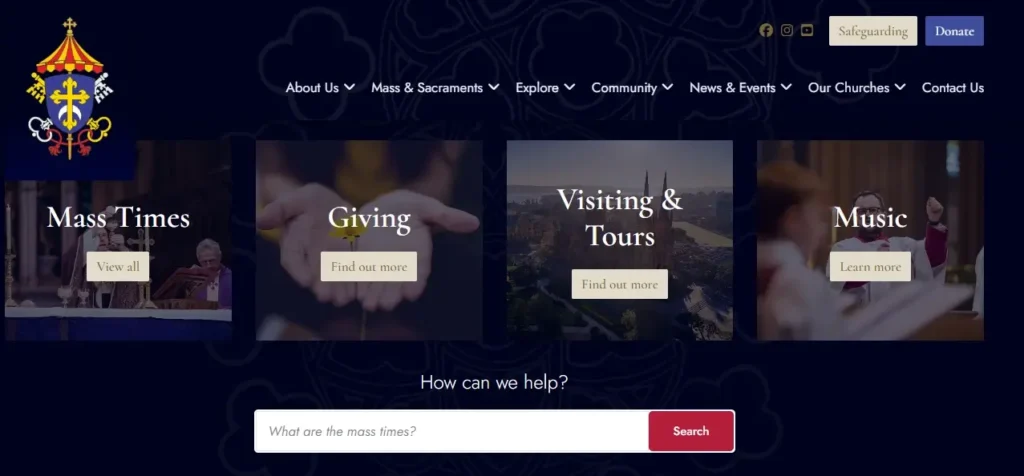The height and width of the screenshot is (476, 1024).
Task: Click the red Search button
Action: [x=691, y=431]
